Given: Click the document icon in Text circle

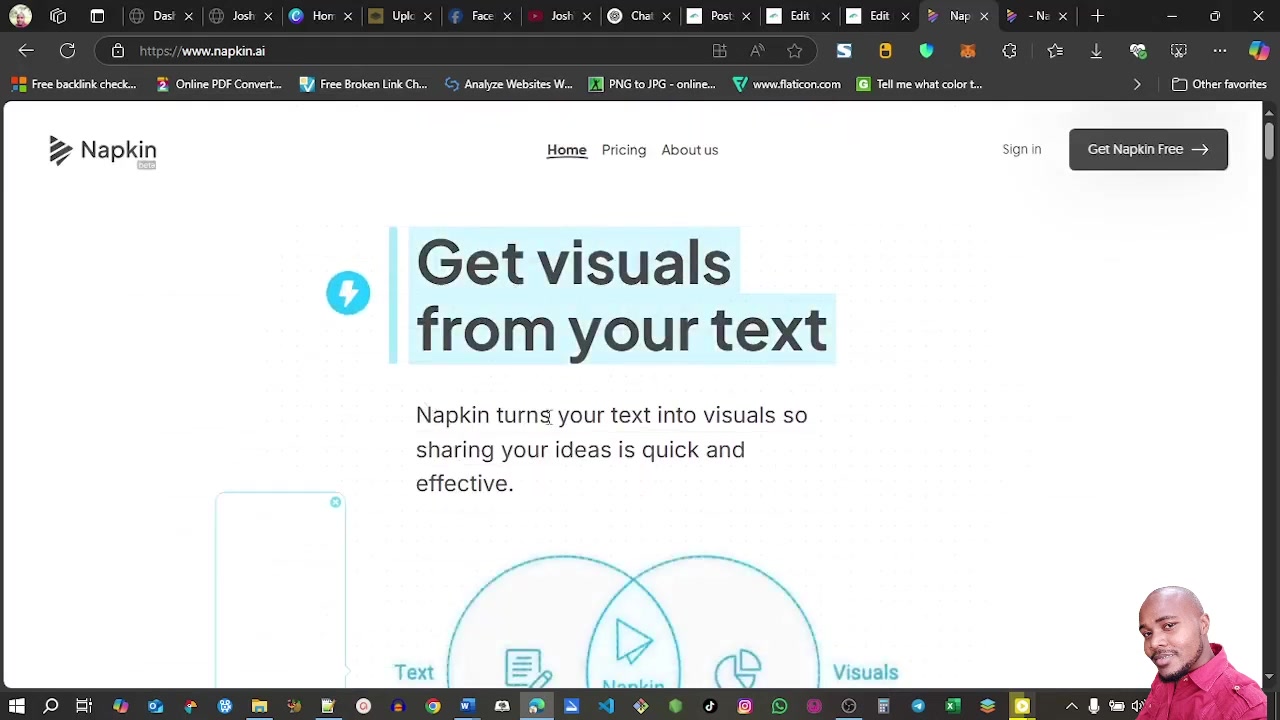Looking at the screenshot, I should pos(527,667).
